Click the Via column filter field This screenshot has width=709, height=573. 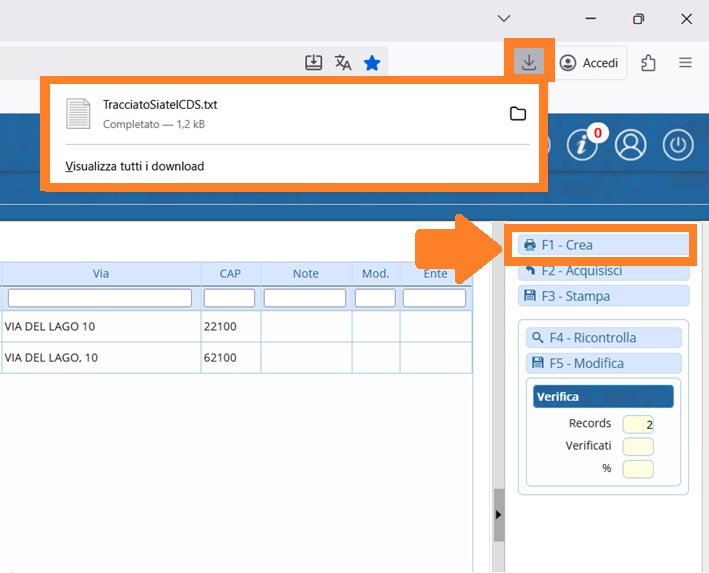[x=99, y=298]
